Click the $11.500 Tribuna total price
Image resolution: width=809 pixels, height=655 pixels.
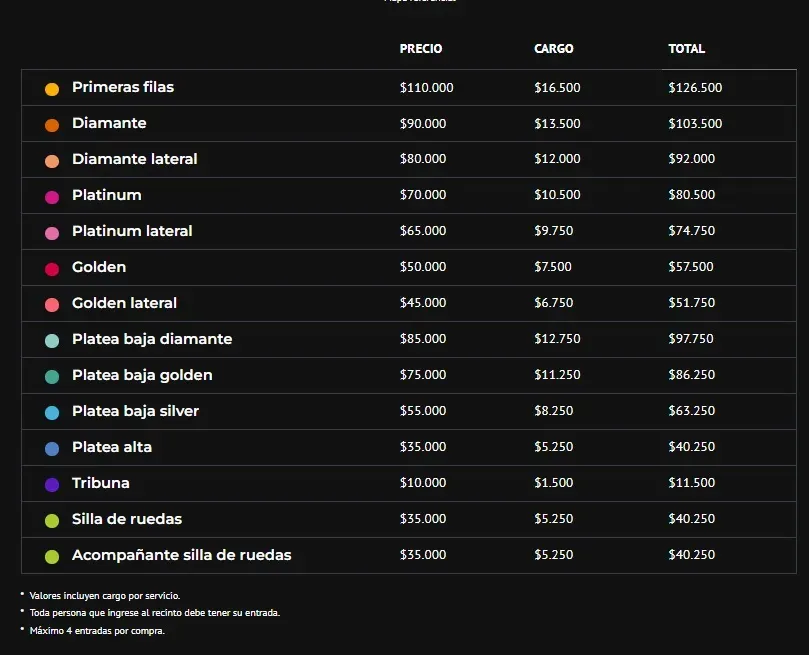point(691,483)
